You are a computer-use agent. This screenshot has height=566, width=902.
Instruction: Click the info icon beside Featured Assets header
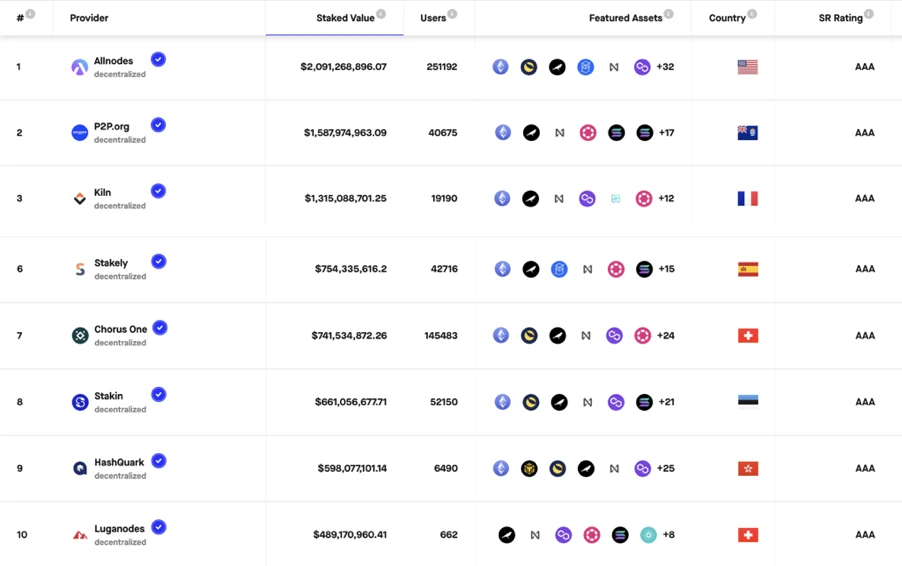[x=668, y=14]
